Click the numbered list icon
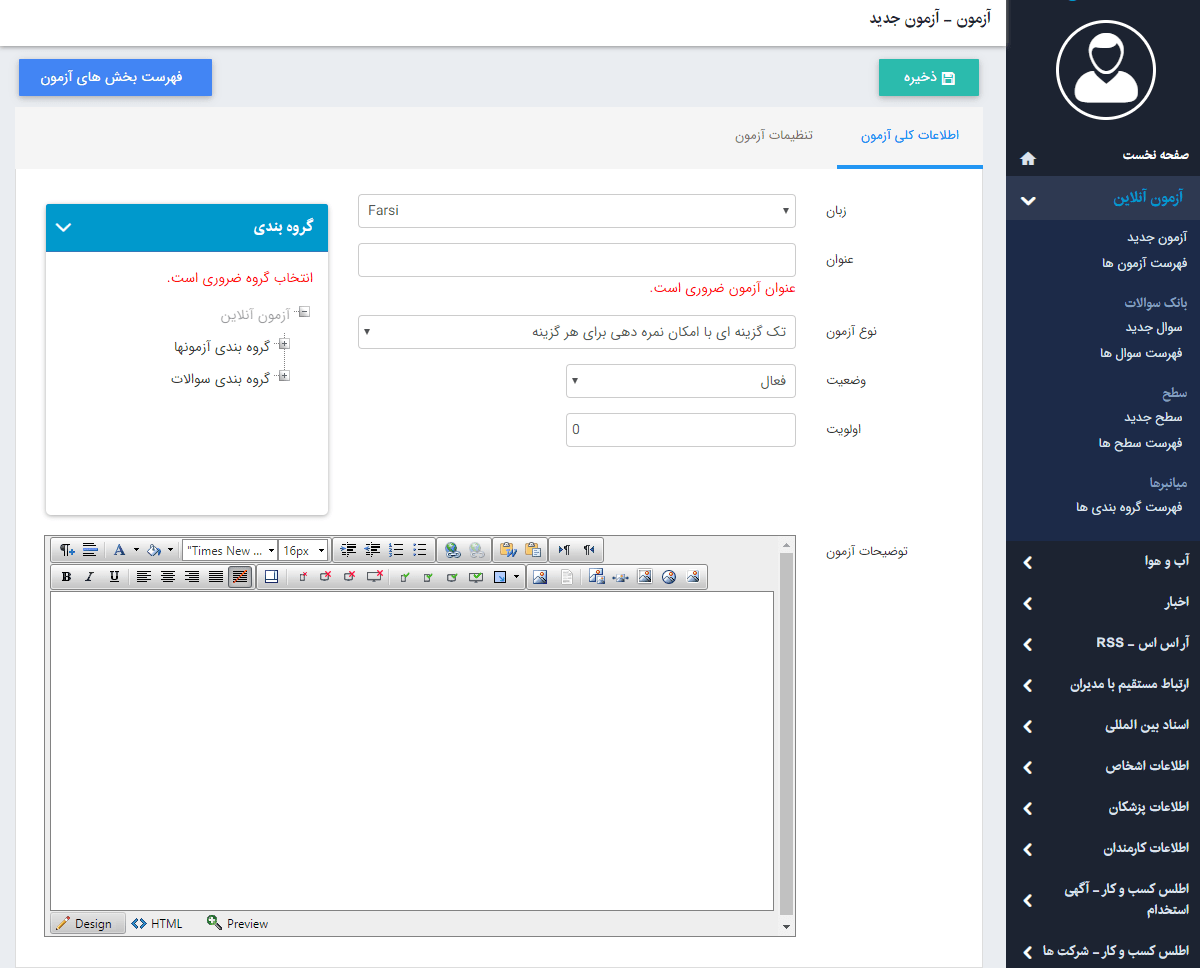This screenshot has height=968, width=1200. (x=397, y=549)
